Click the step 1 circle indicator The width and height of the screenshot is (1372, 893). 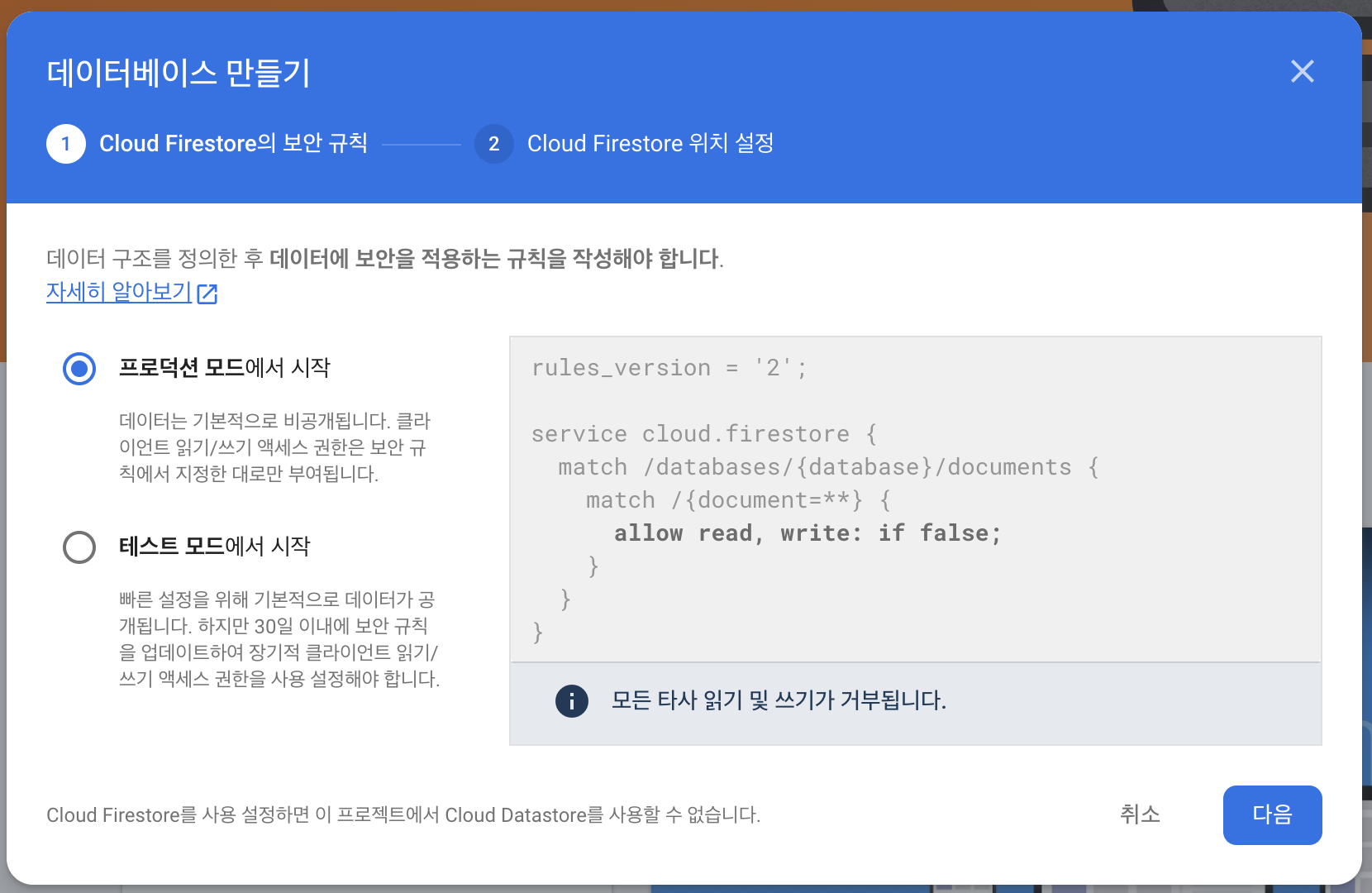[x=66, y=144]
